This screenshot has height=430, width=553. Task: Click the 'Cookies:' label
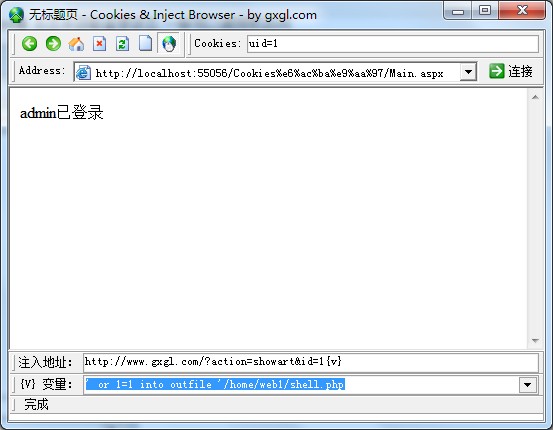click(218, 43)
